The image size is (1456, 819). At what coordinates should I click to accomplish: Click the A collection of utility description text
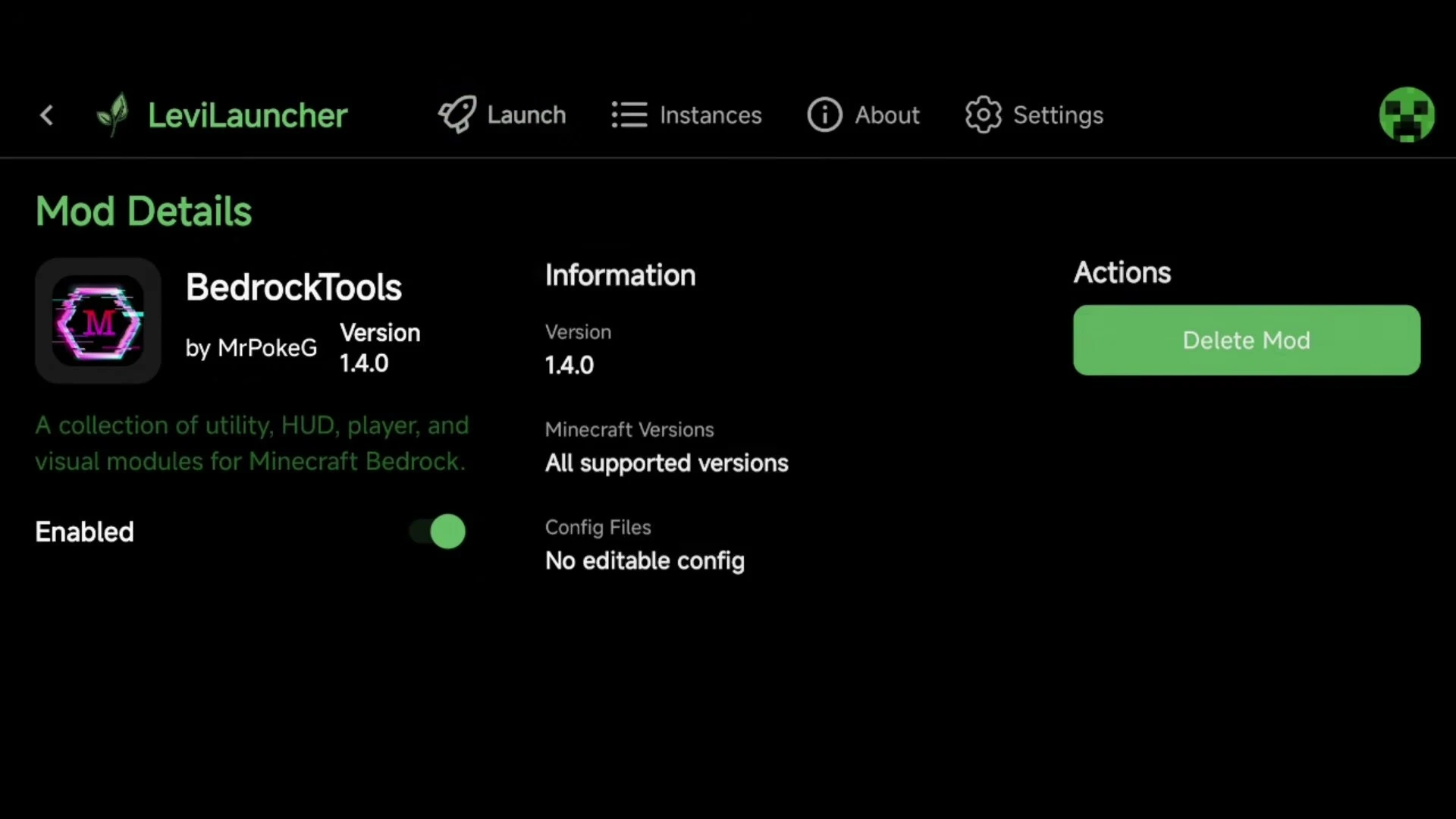[x=252, y=443]
